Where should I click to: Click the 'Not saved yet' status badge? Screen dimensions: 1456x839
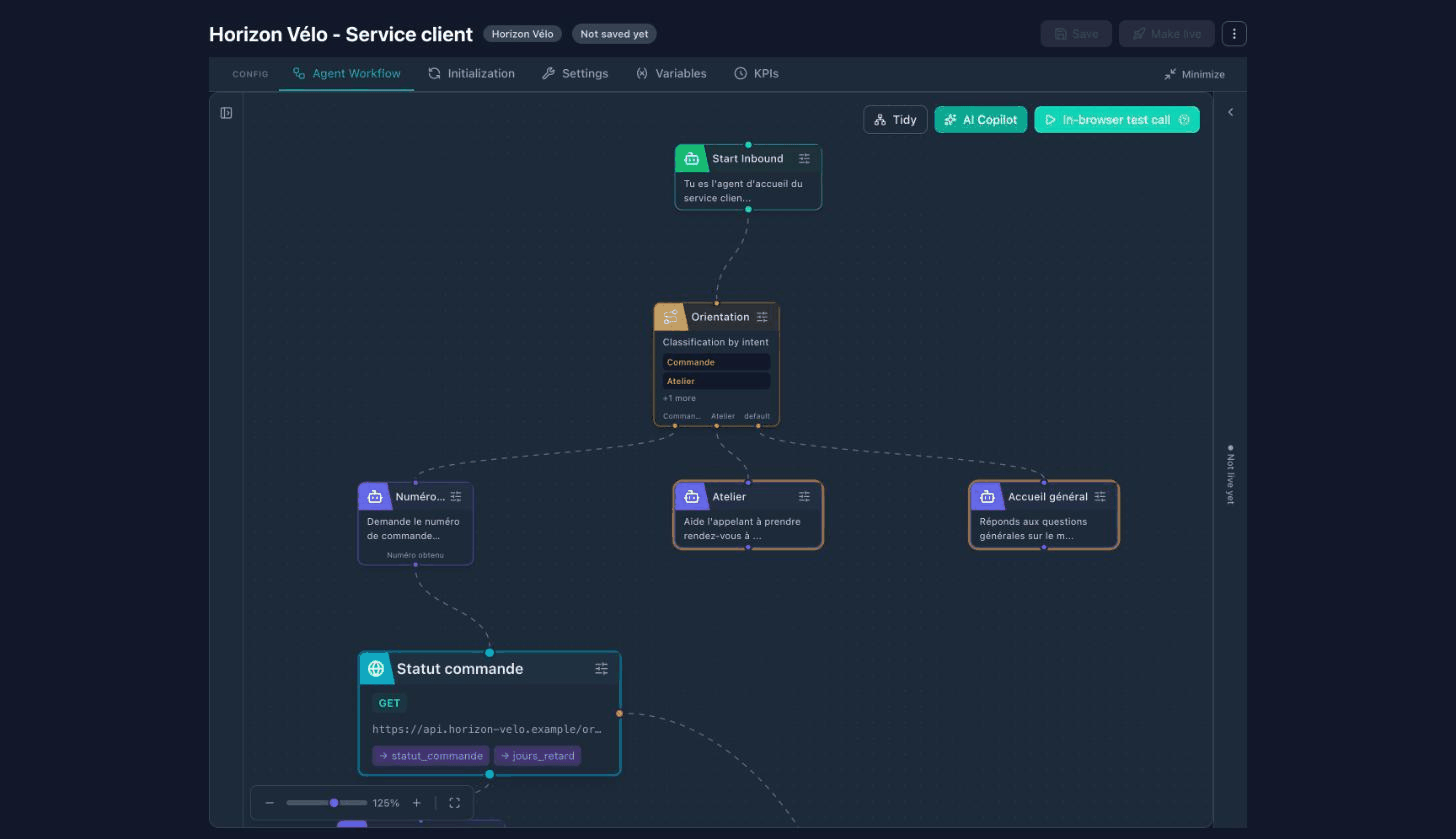(x=614, y=34)
